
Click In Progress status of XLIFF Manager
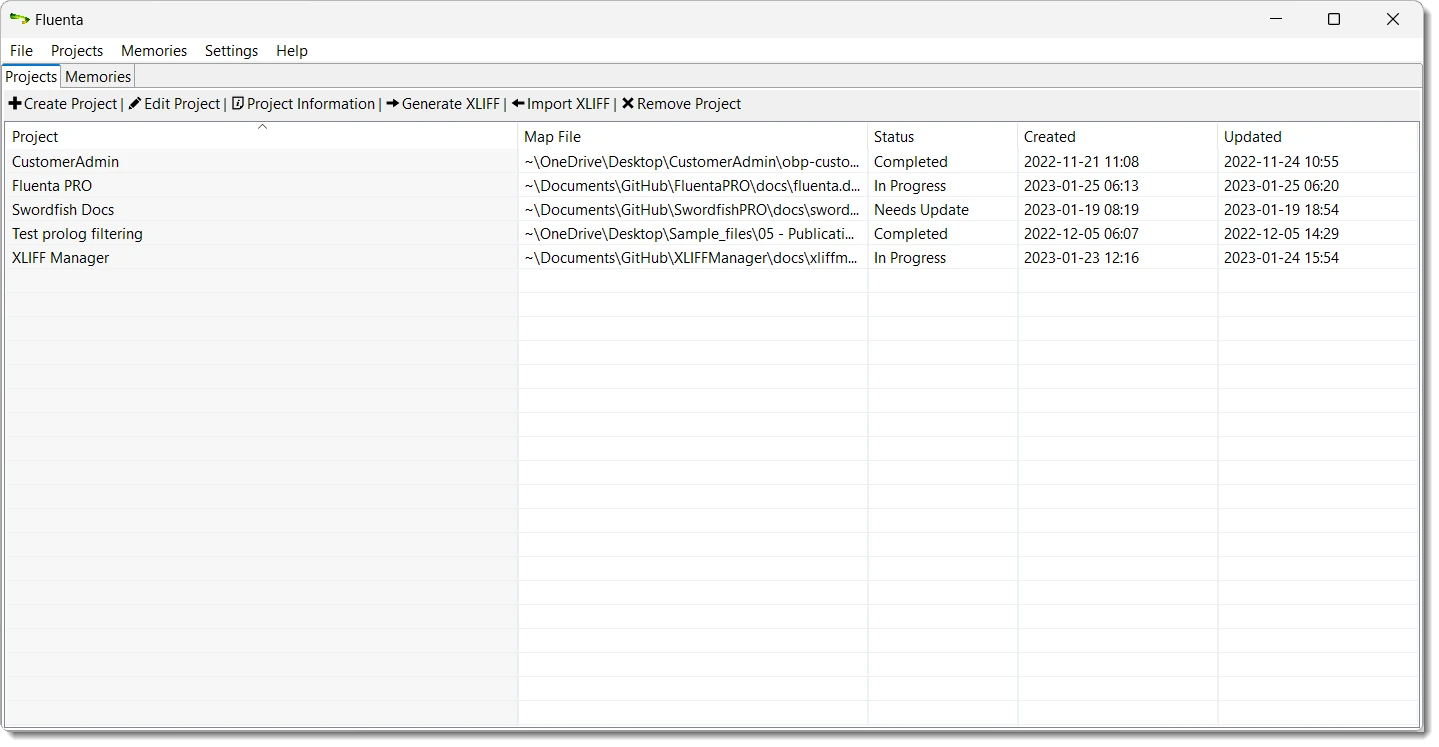(909, 258)
